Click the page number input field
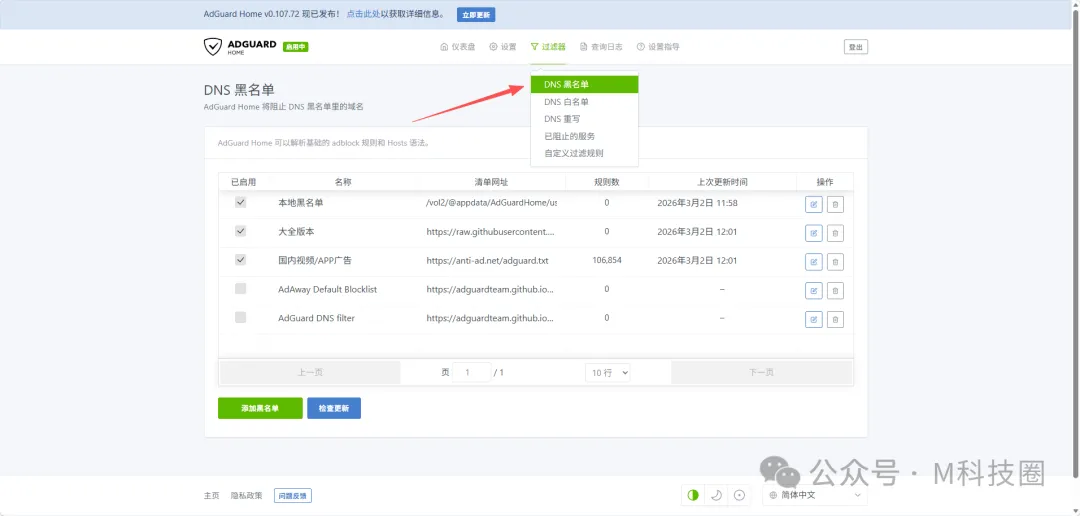Image resolution: width=1080 pixels, height=516 pixels. (x=472, y=372)
